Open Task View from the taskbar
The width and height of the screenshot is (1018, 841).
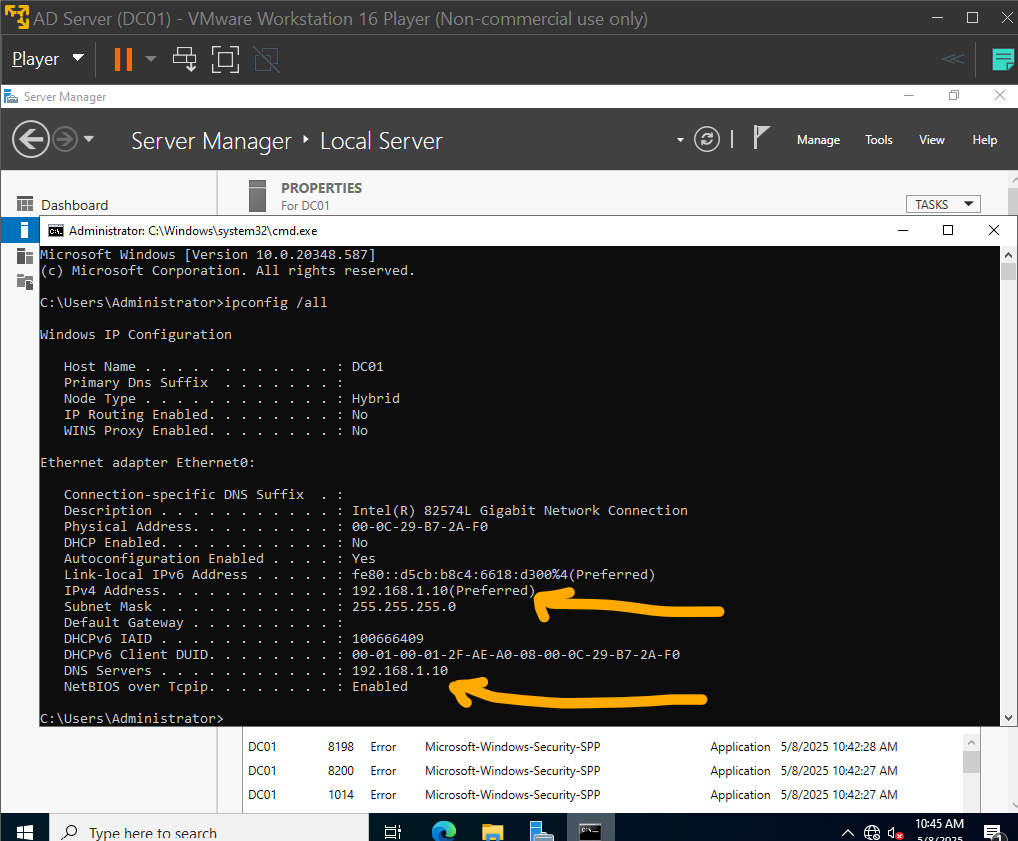[x=393, y=831]
